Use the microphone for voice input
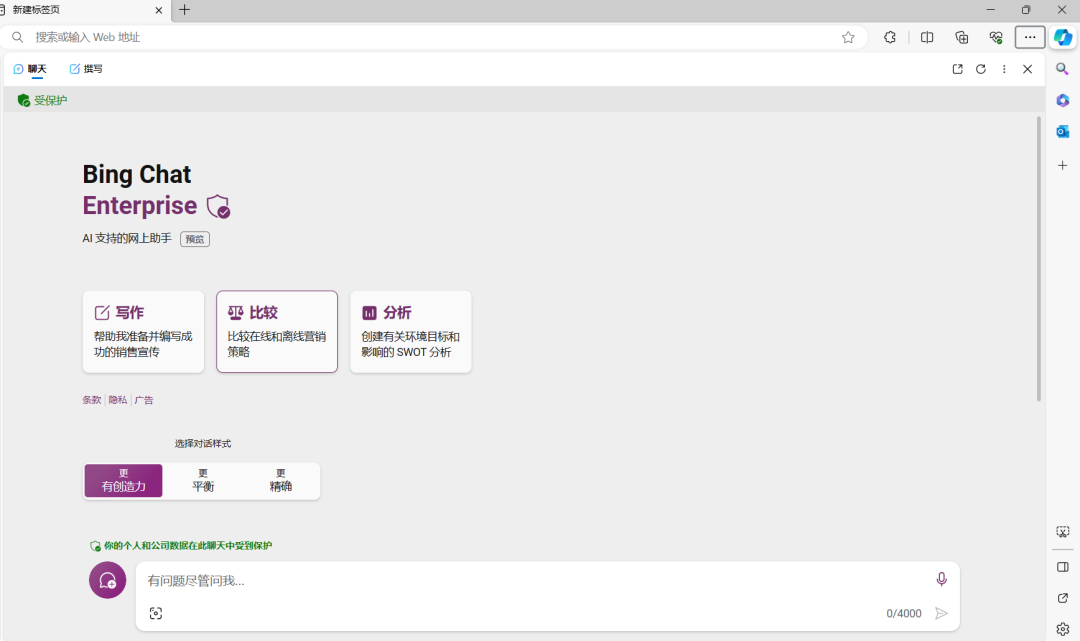The image size is (1080, 641). click(942, 580)
